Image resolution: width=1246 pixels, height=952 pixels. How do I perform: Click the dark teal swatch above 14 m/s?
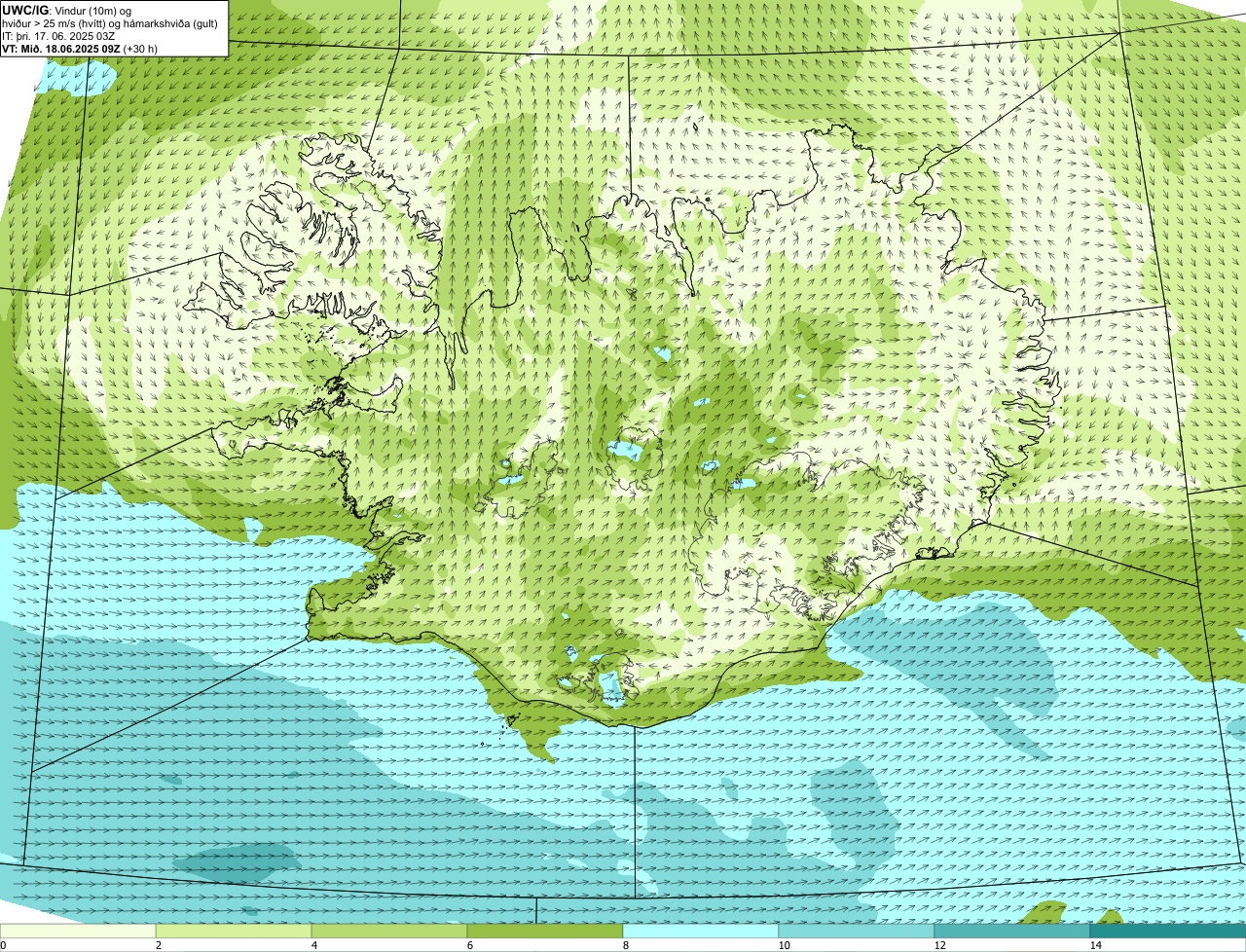click(1168, 931)
